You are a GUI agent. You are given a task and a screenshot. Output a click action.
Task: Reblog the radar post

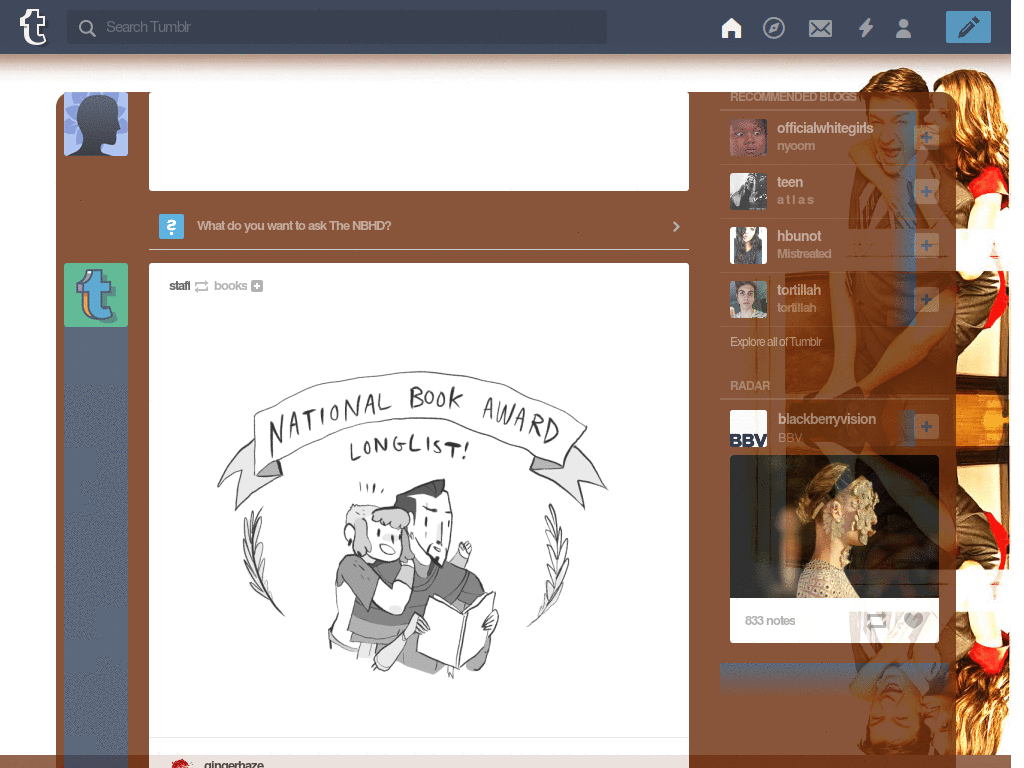tap(876, 620)
